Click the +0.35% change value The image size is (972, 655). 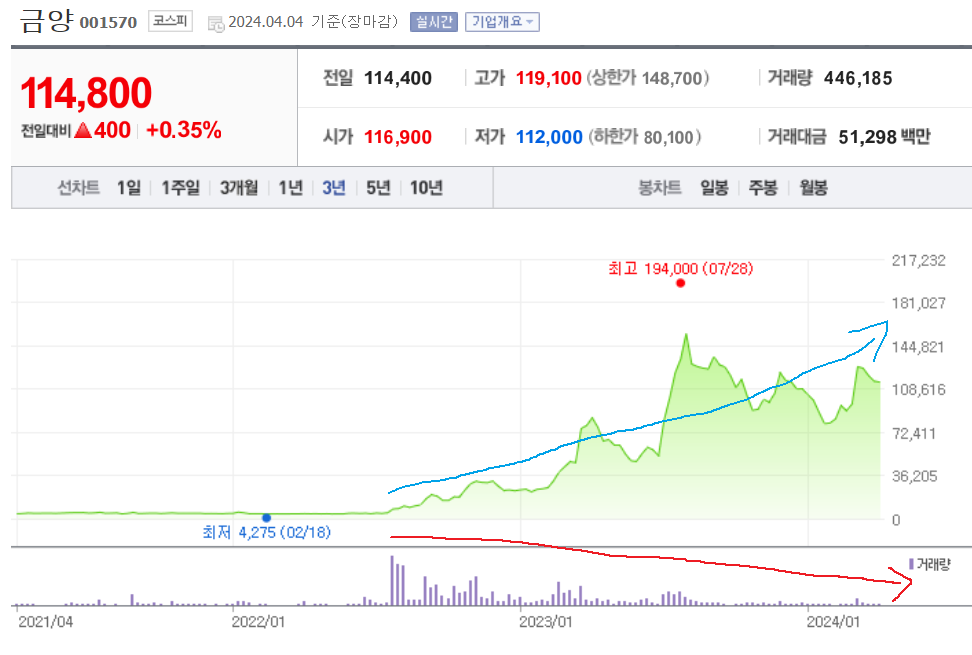[x=183, y=130]
